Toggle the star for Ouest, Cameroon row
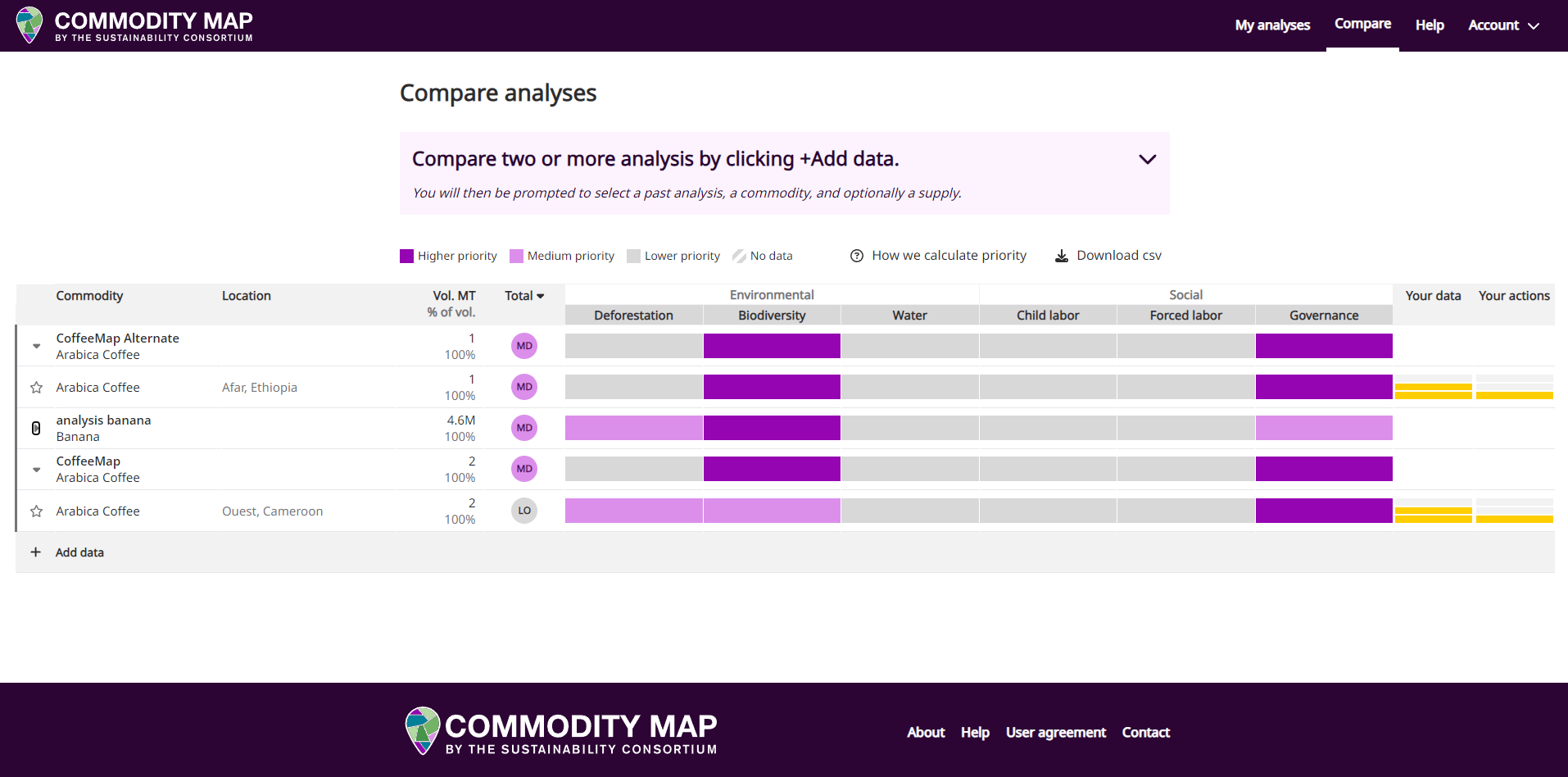The image size is (1568, 777). coord(36,511)
